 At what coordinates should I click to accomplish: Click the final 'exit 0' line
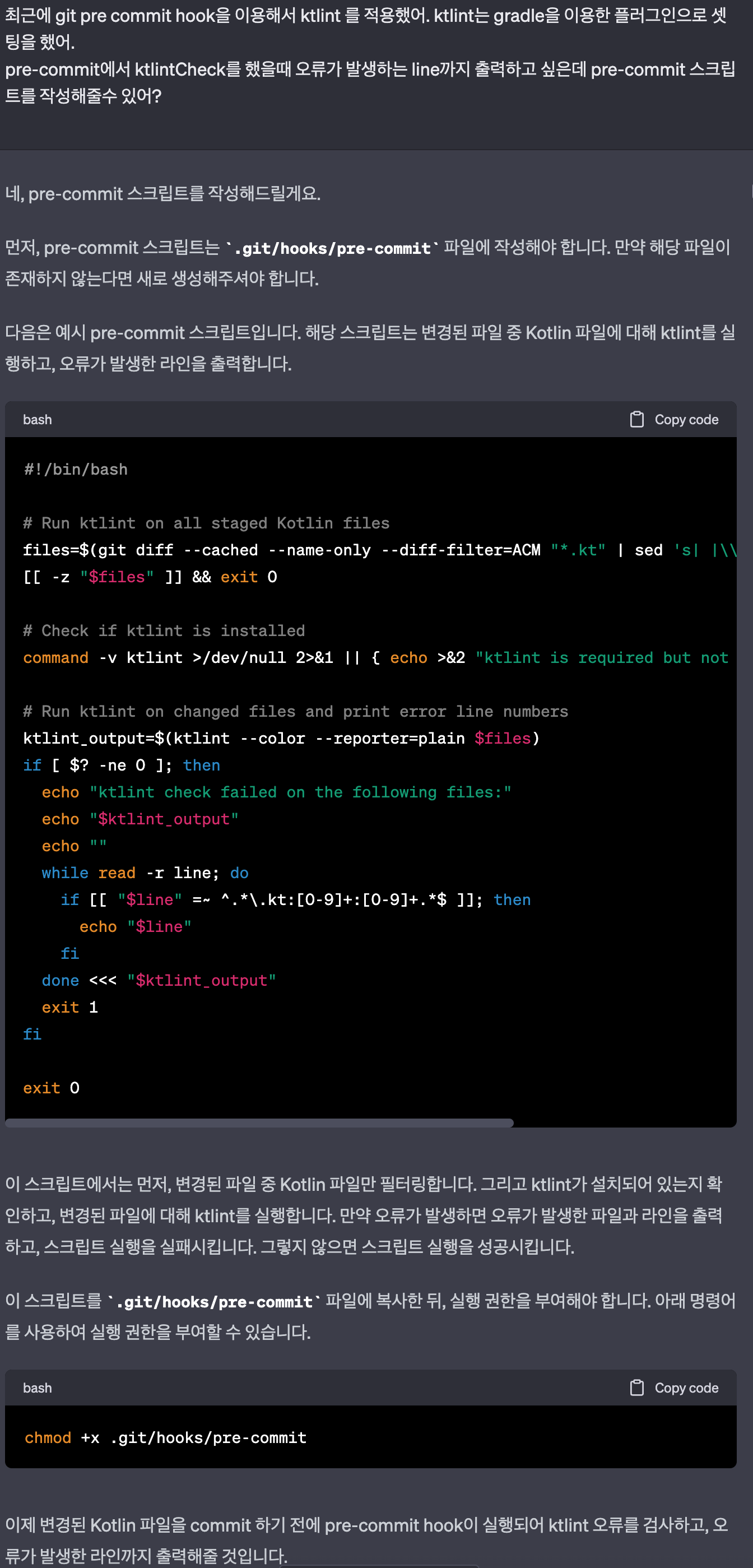pos(51,1088)
